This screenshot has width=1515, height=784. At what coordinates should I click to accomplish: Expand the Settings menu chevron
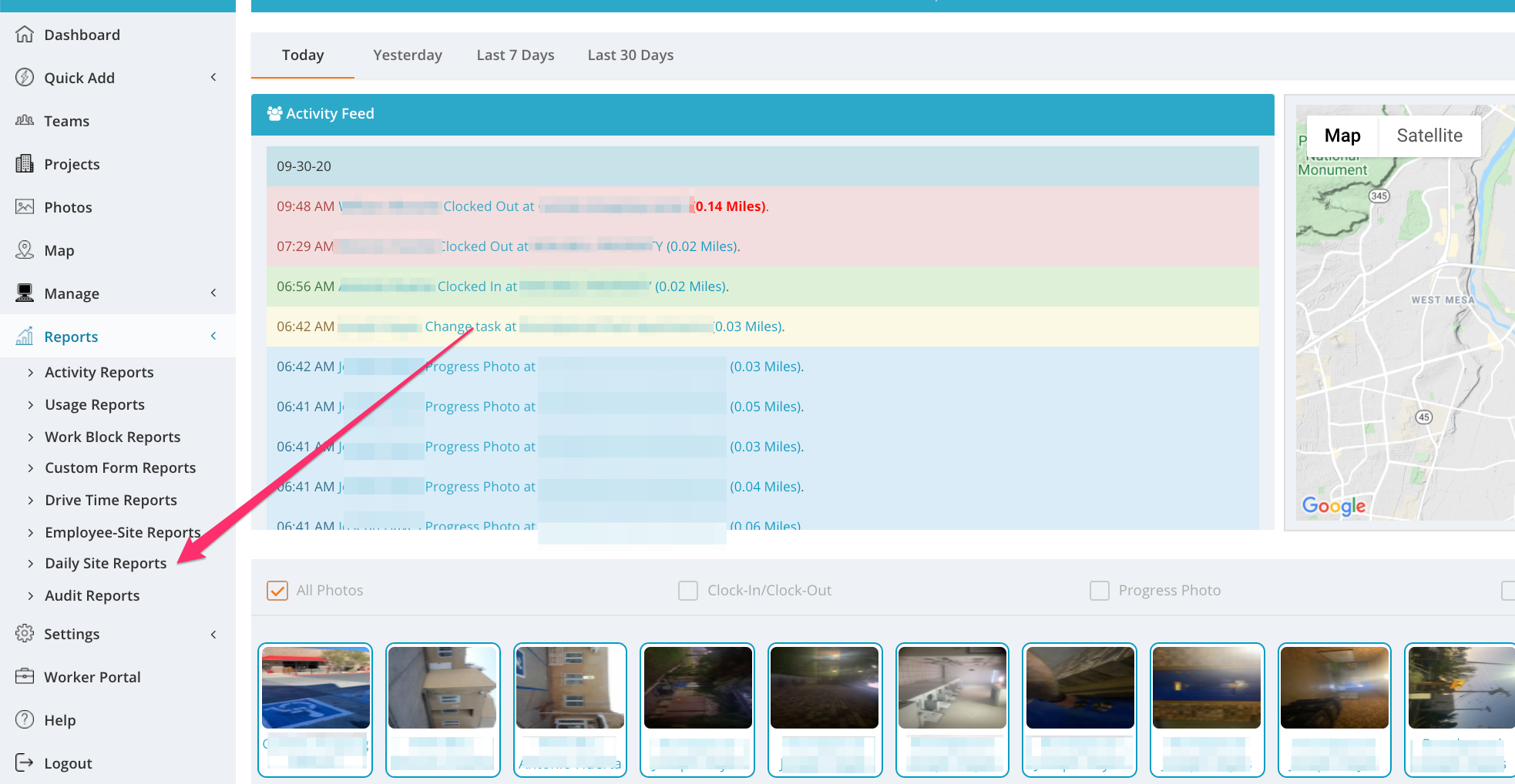[213, 635]
